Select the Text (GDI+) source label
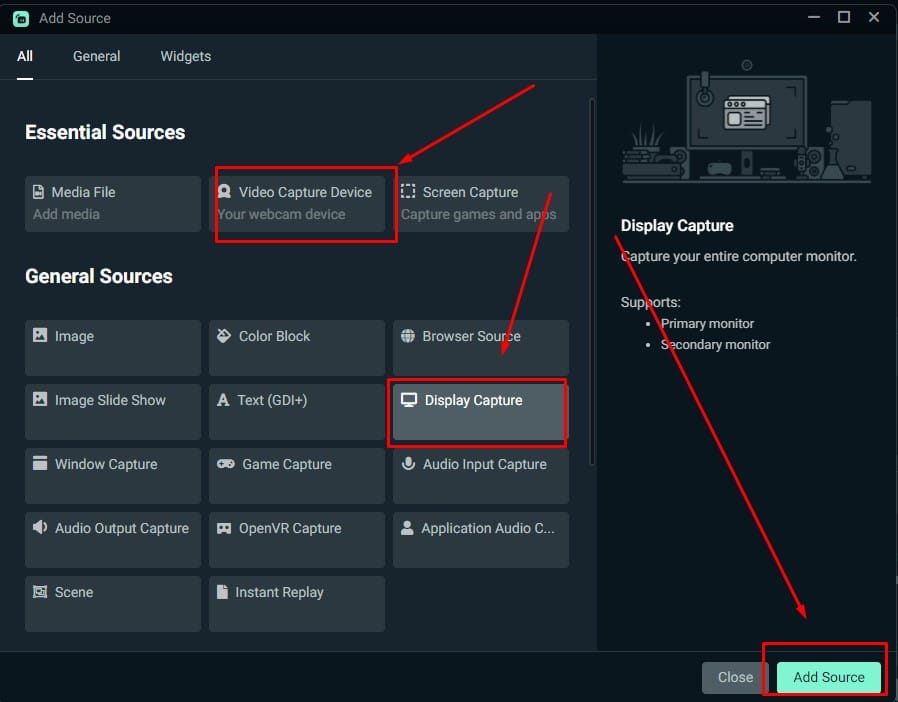Screen dimensions: 898x702 pyautogui.click(x=272, y=400)
